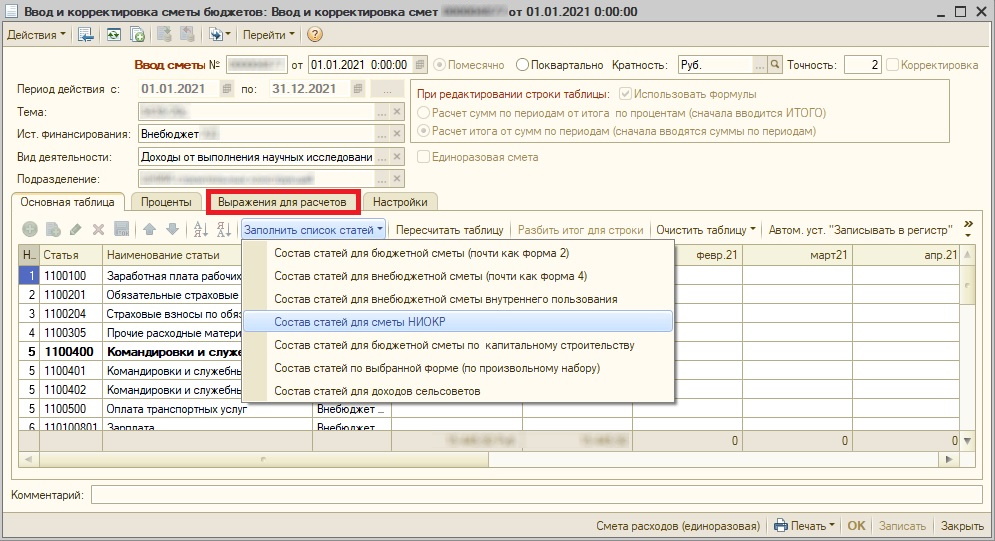
Task: Switch to the Выражения для расчетов tab
Action: (282, 202)
